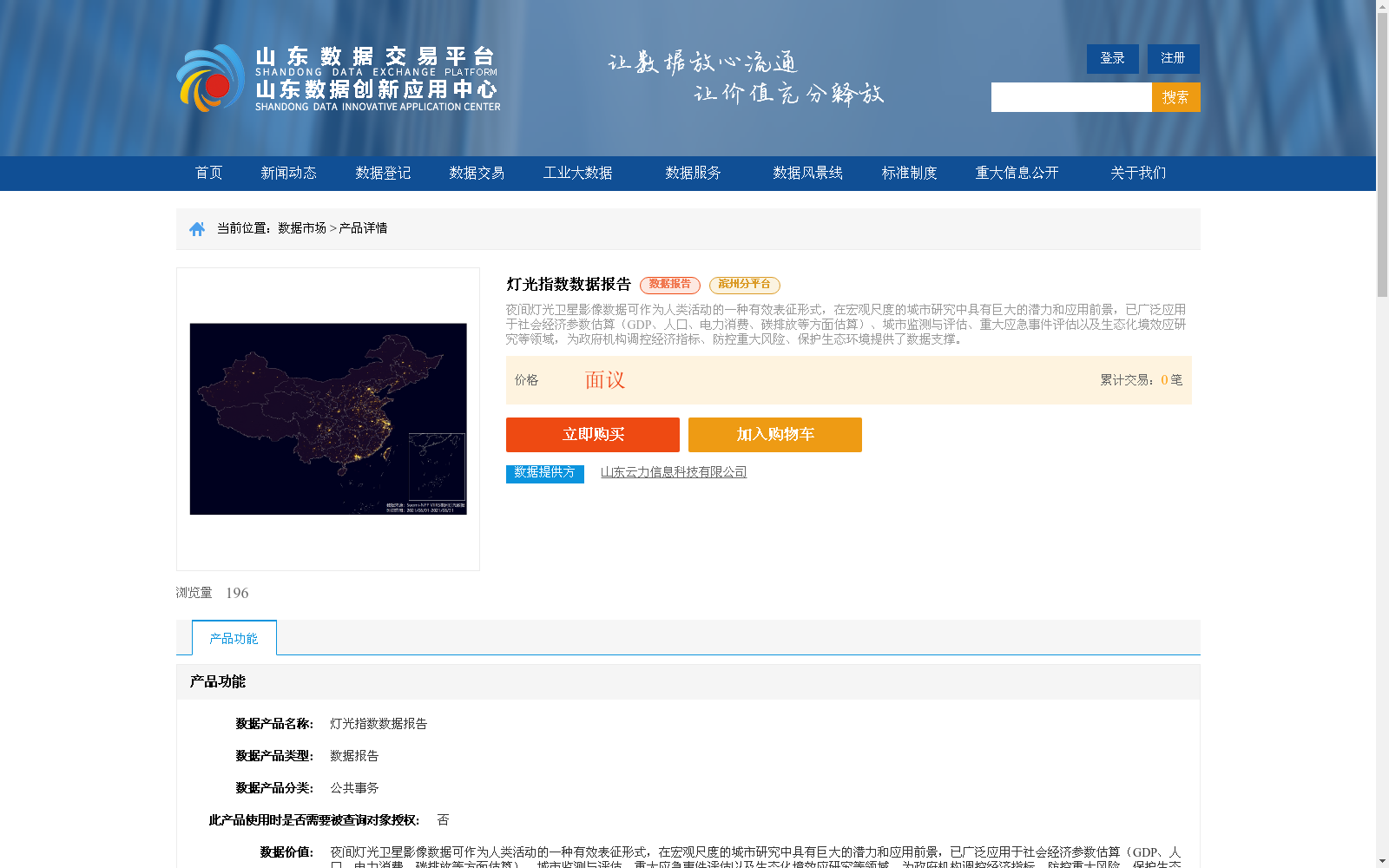Select the 产品功能 tab
Image resolution: width=1389 pixels, height=868 pixels.
tap(234, 638)
